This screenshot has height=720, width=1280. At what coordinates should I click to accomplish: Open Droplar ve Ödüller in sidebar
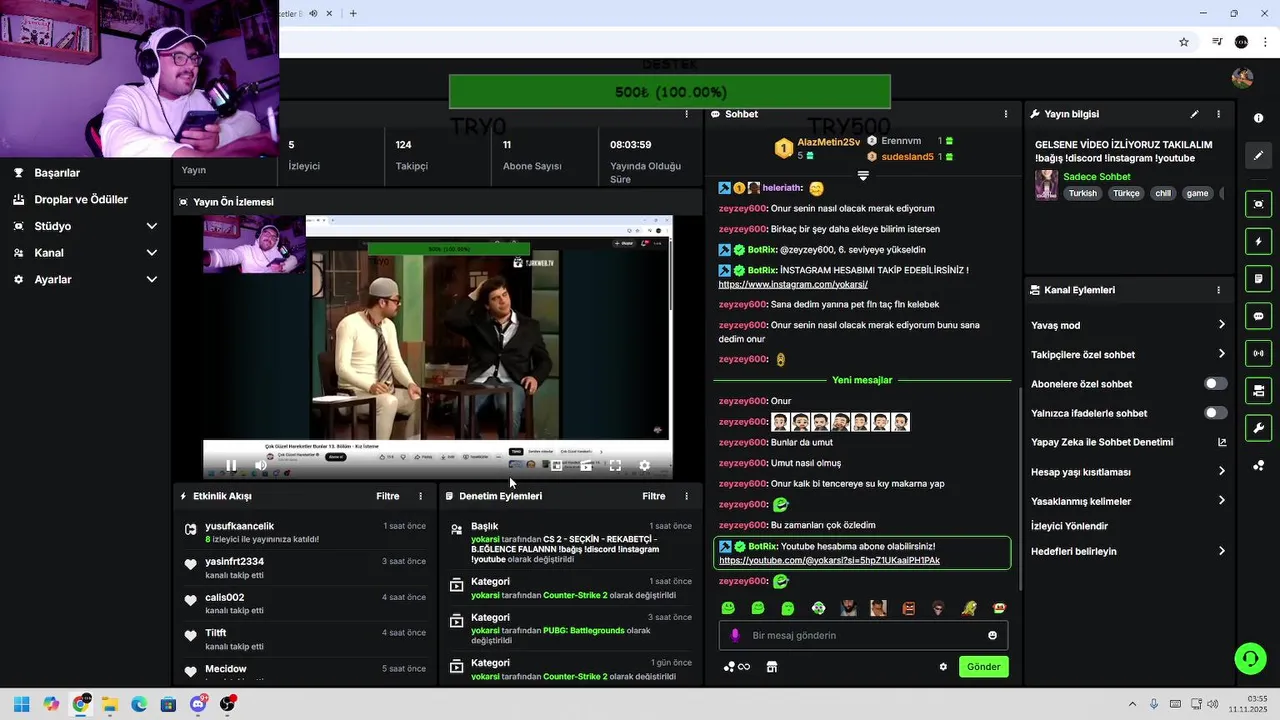click(81, 199)
